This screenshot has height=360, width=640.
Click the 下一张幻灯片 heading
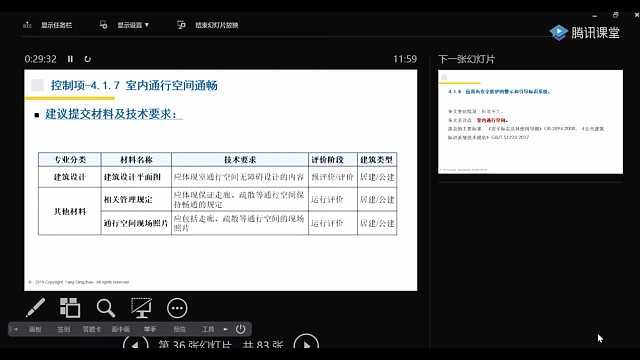467,59
